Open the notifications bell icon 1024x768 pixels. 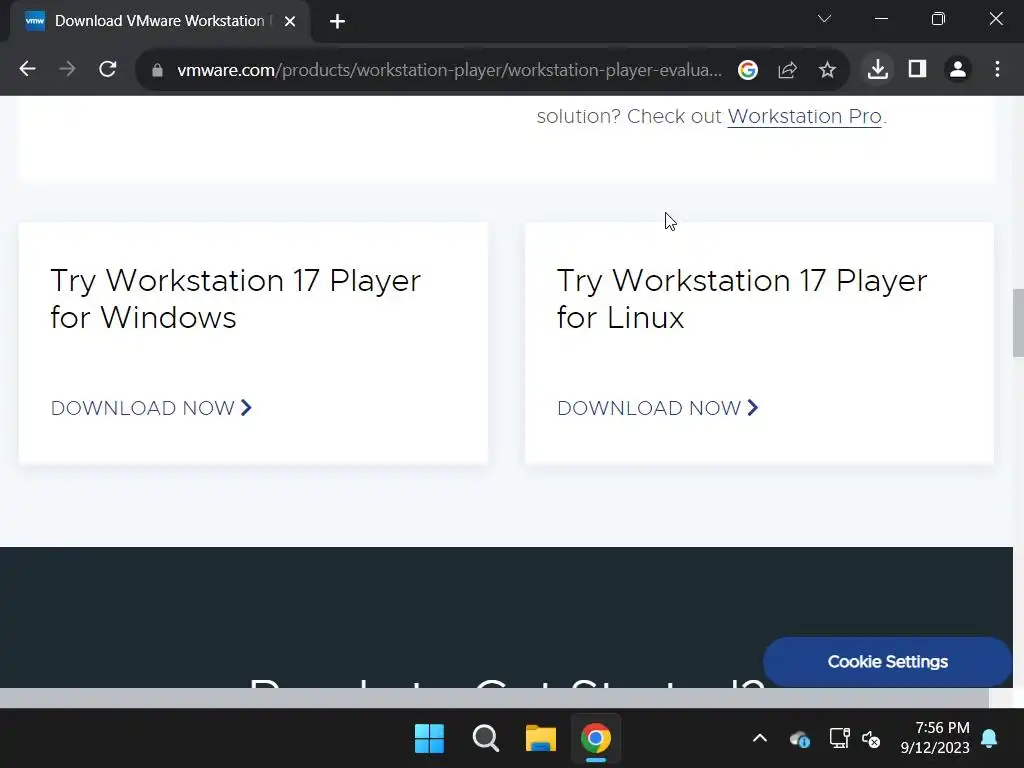pyautogui.click(x=989, y=739)
